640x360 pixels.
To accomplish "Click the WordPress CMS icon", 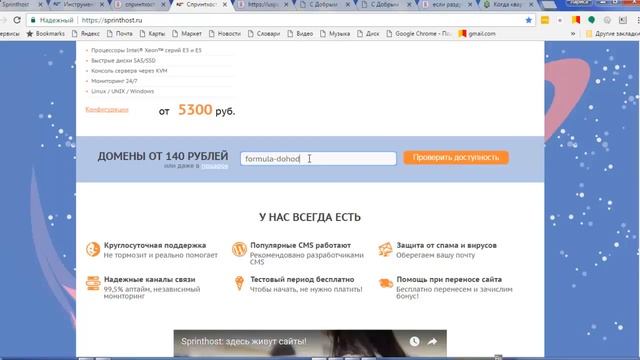I will [x=239, y=249].
